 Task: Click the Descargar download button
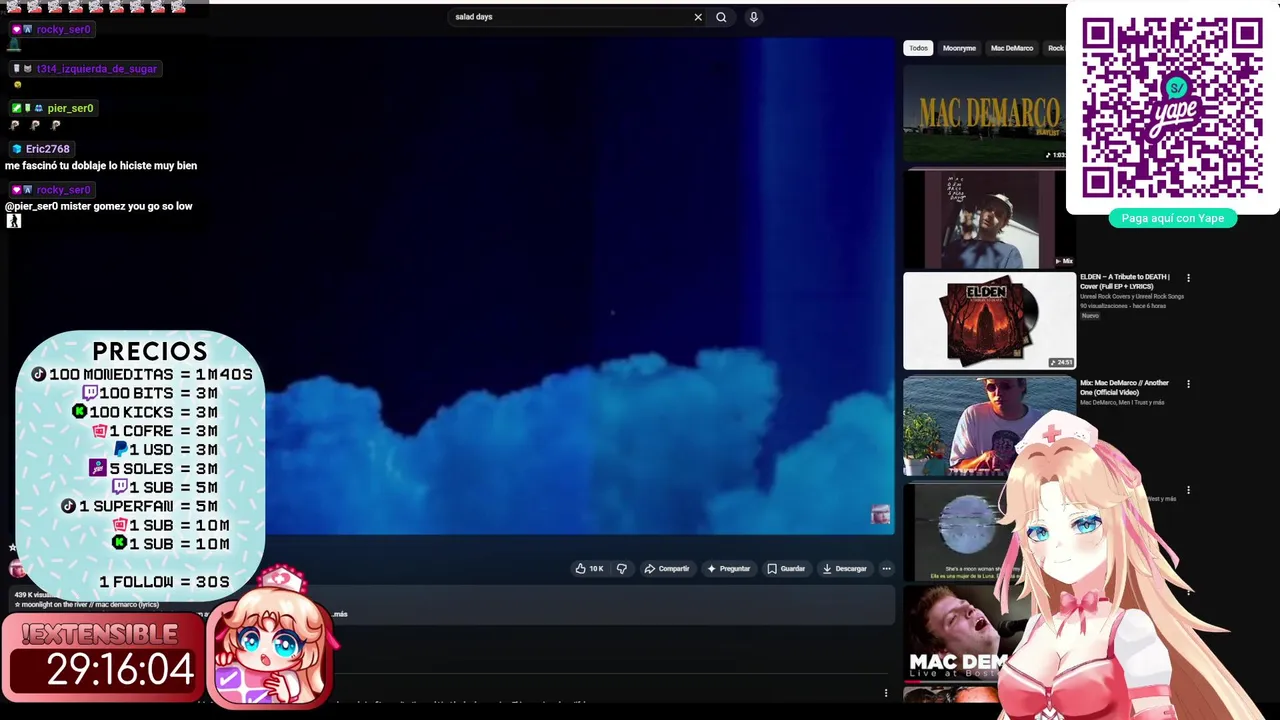pyautogui.click(x=845, y=569)
